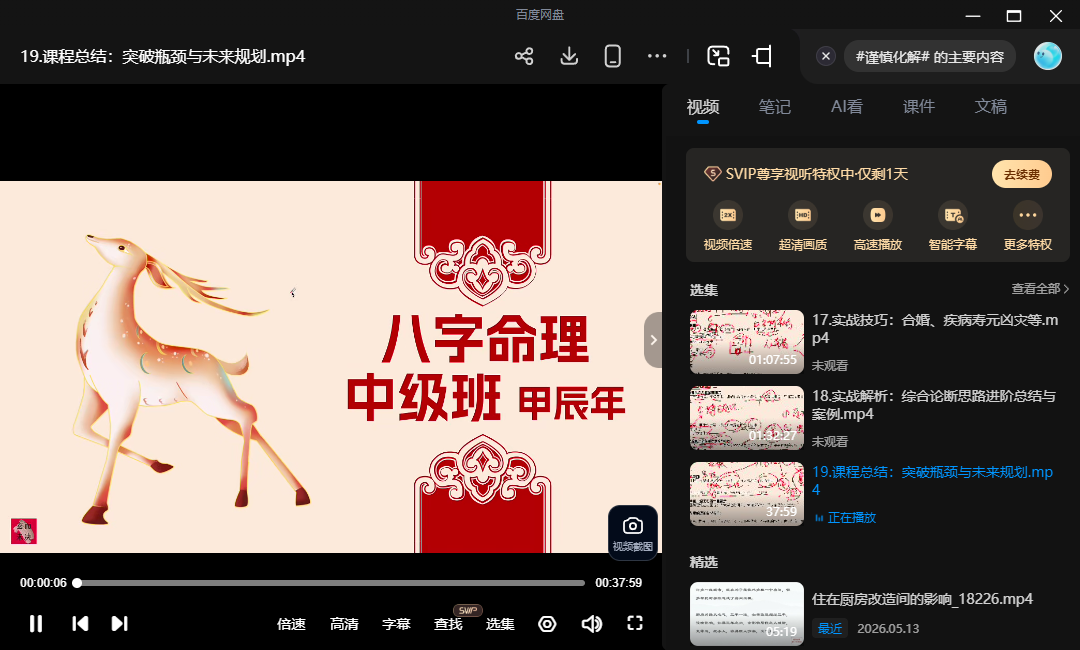Click the 00:37:59 total duration text
1080x650 pixels.
[619, 583]
